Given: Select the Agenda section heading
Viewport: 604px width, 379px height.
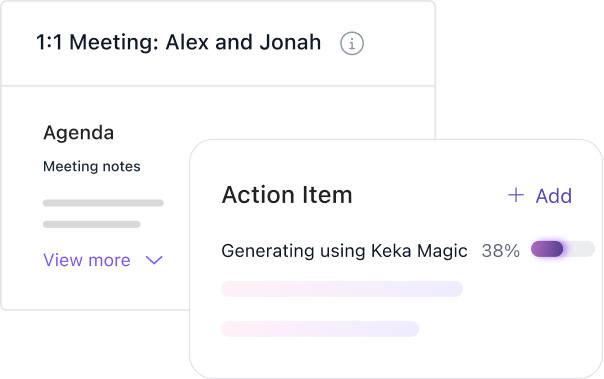Looking at the screenshot, I should point(79,133).
